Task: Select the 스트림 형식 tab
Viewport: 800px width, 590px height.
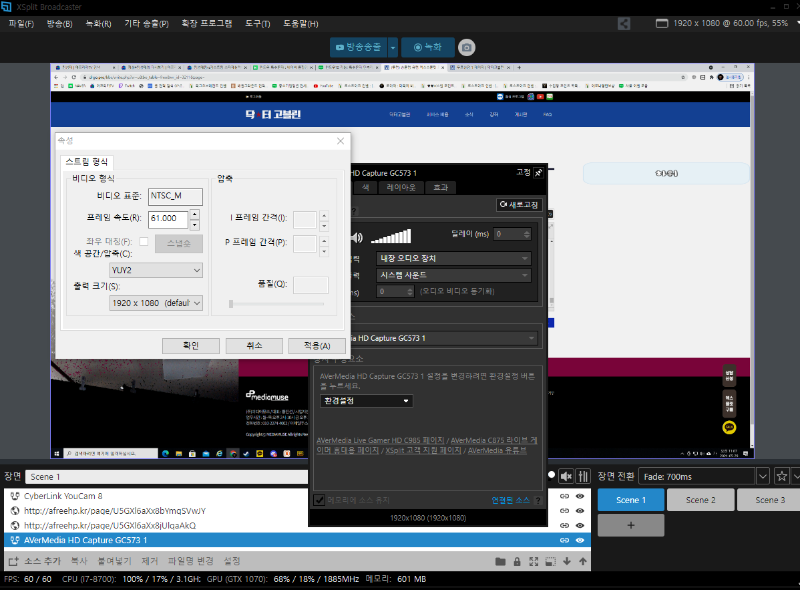Action: point(87,162)
